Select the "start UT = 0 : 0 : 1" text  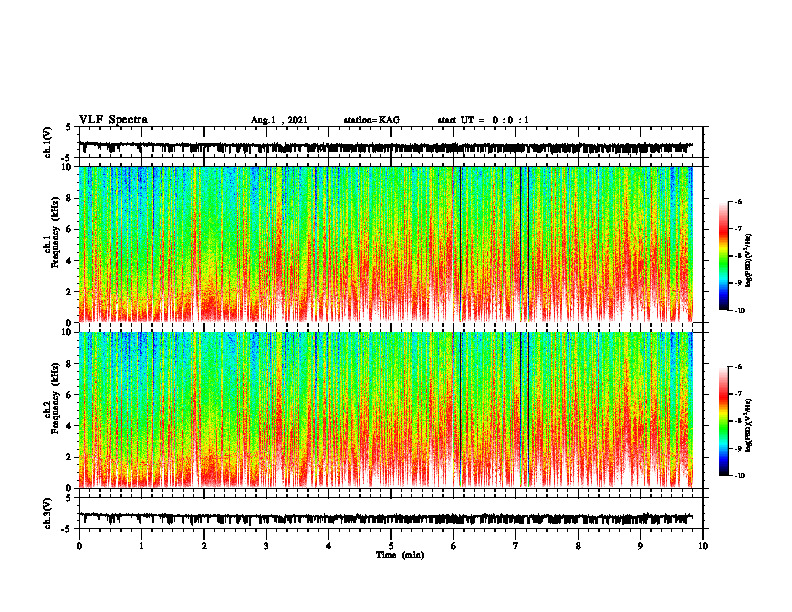[x=483, y=120]
